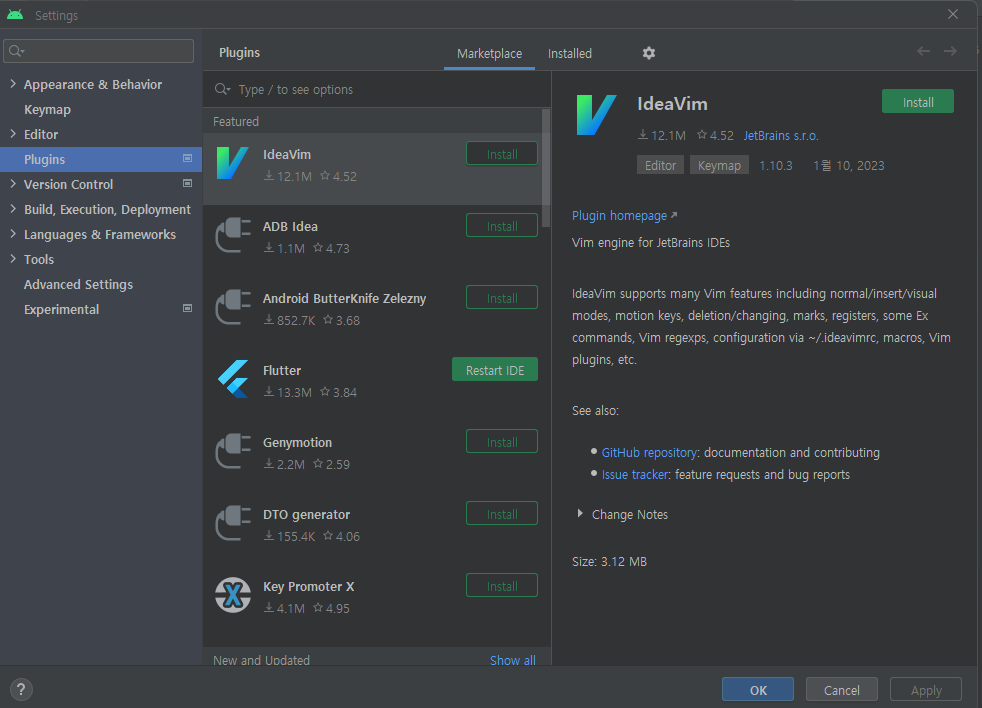This screenshot has width=982, height=708.
Task: Select Android ButterKnife Zelezny plug icon
Action: click(x=233, y=308)
